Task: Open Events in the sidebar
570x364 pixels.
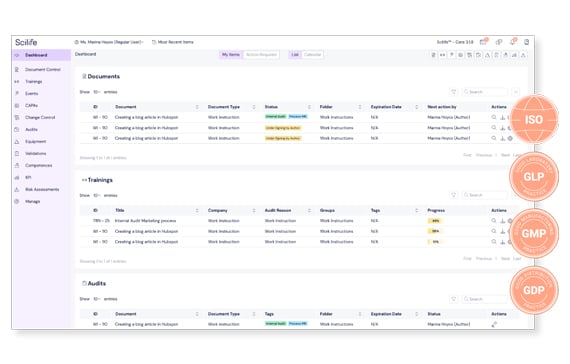Action: click(32, 93)
